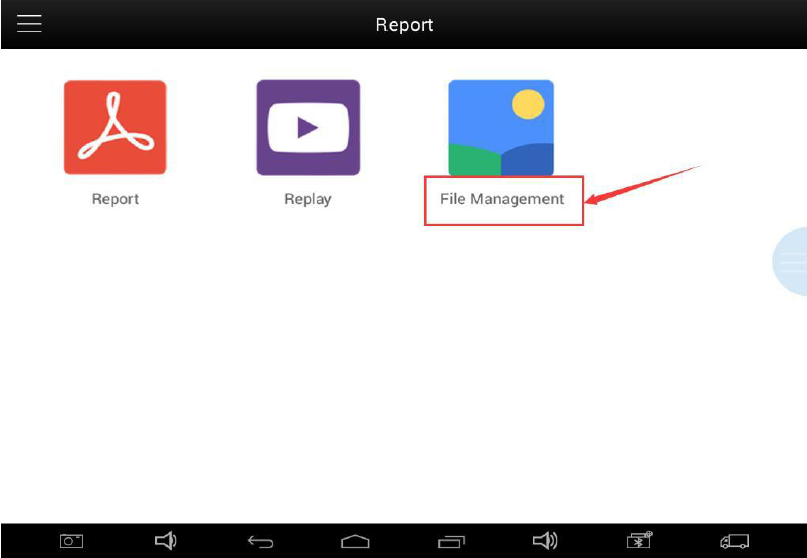This screenshot has height=558, width=807.
Task: Take a screenshot with camera icon
Action: point(72,541)
